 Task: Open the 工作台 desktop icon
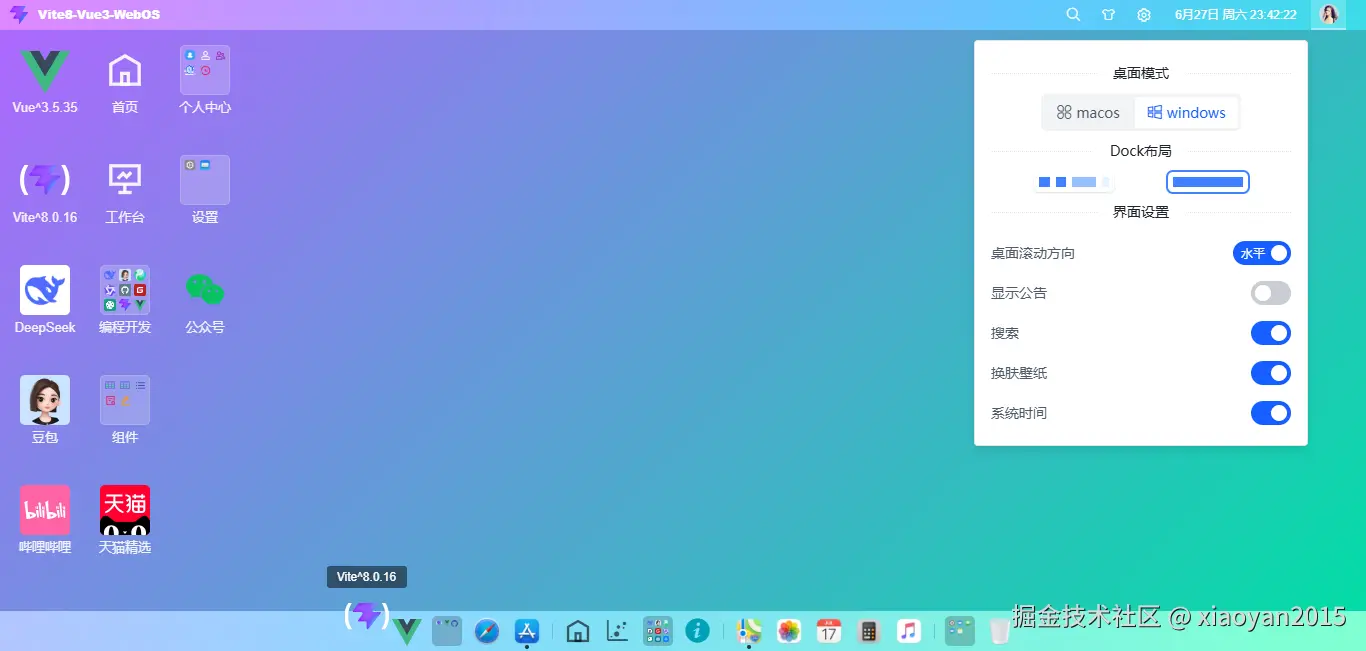click(x=125, y=181)
